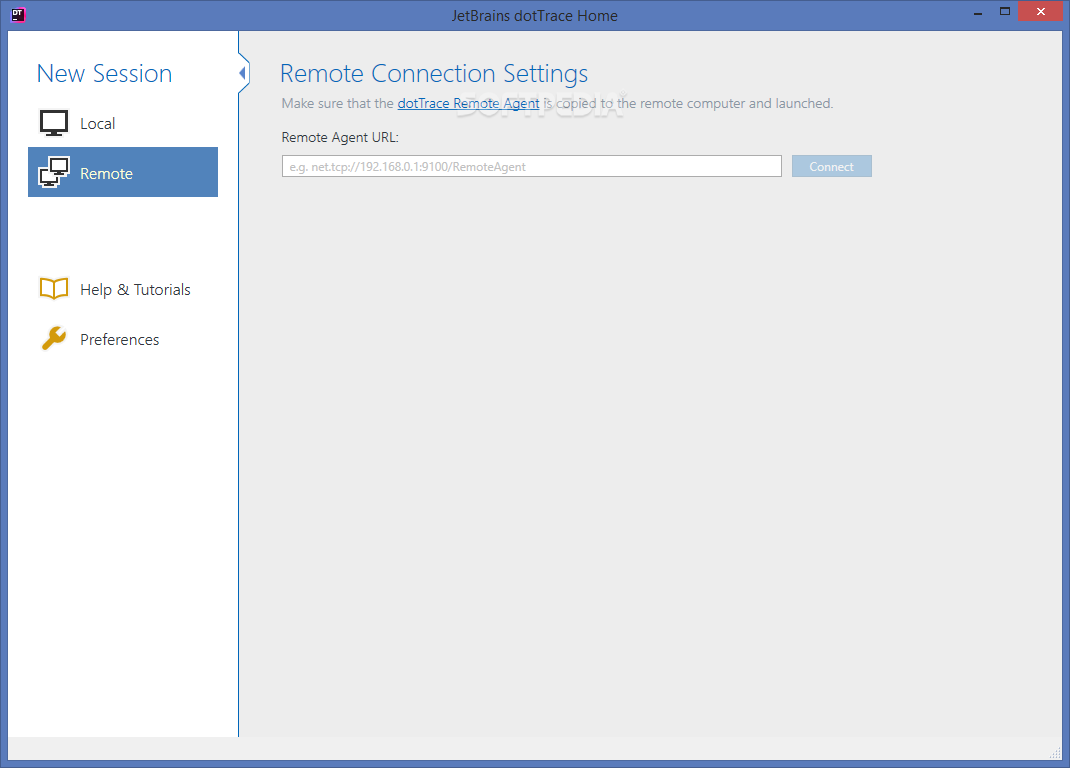The width and height of the screenshot is (1070, 768).
Task: Click the Connect button
Action: click(x=831, y=167)
